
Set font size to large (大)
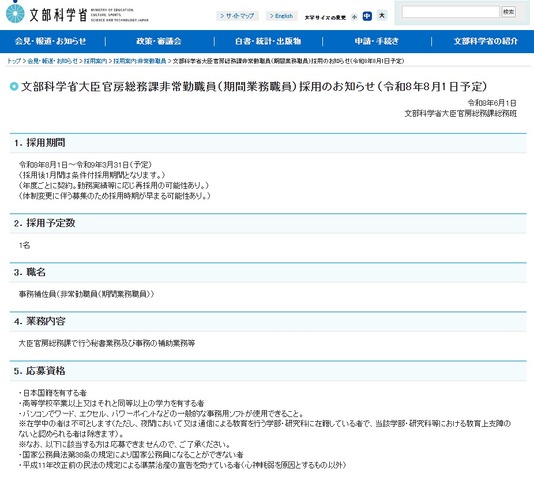pyautogui.click(x=382, y=16)
